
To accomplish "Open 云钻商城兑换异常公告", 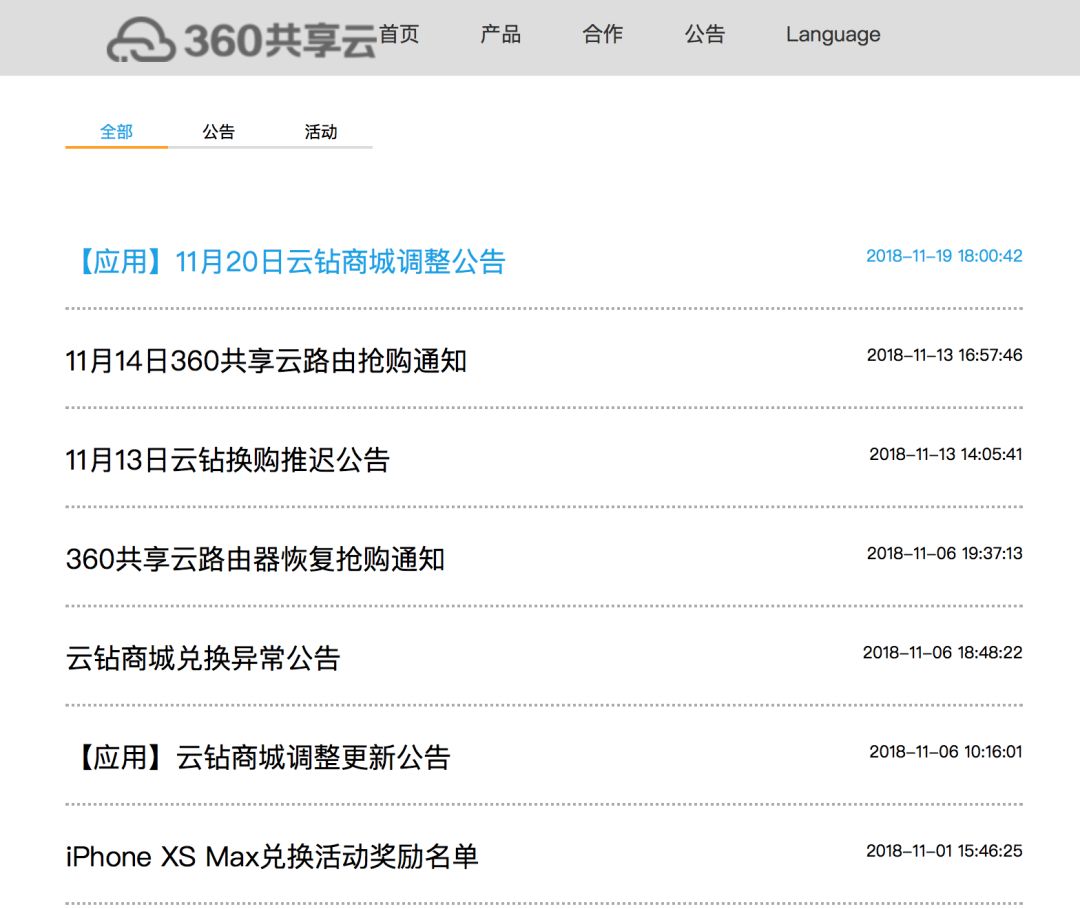I will point(202,658).
